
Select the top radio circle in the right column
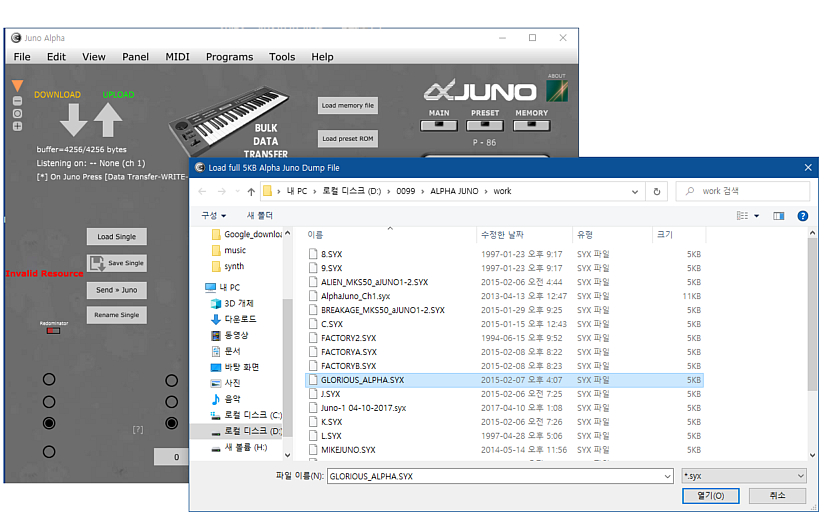click(x=172, y=380)
